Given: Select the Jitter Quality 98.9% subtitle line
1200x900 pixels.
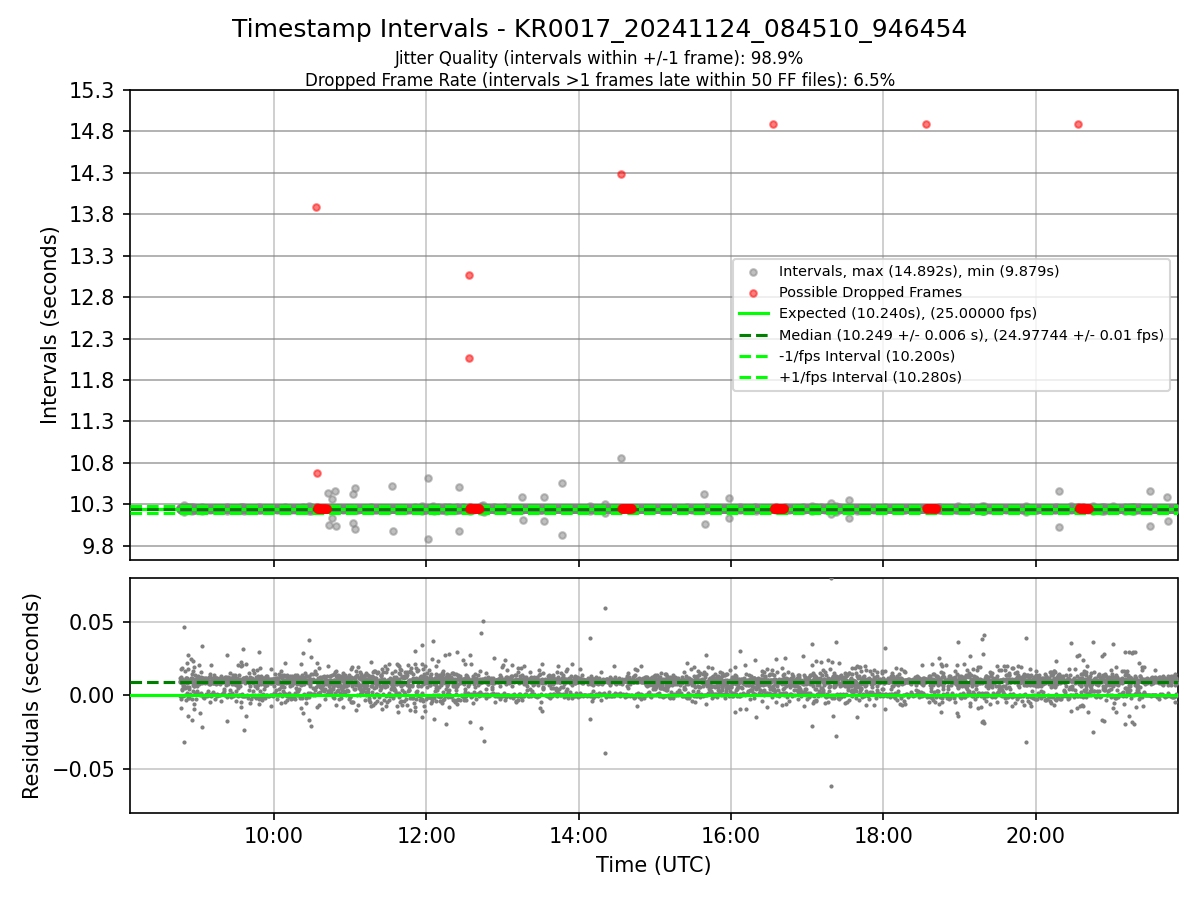Looking at the screenshot, I should coord(599,58).
